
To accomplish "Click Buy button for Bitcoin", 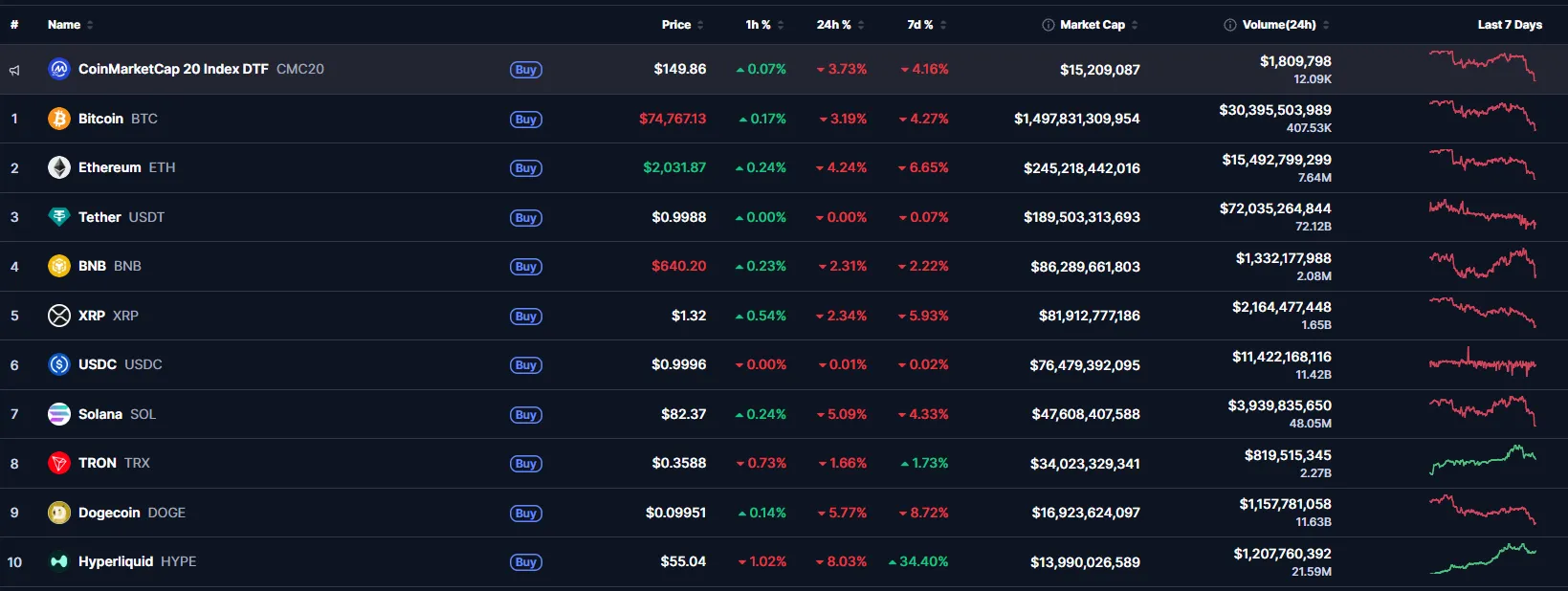I will coord(526,120).
